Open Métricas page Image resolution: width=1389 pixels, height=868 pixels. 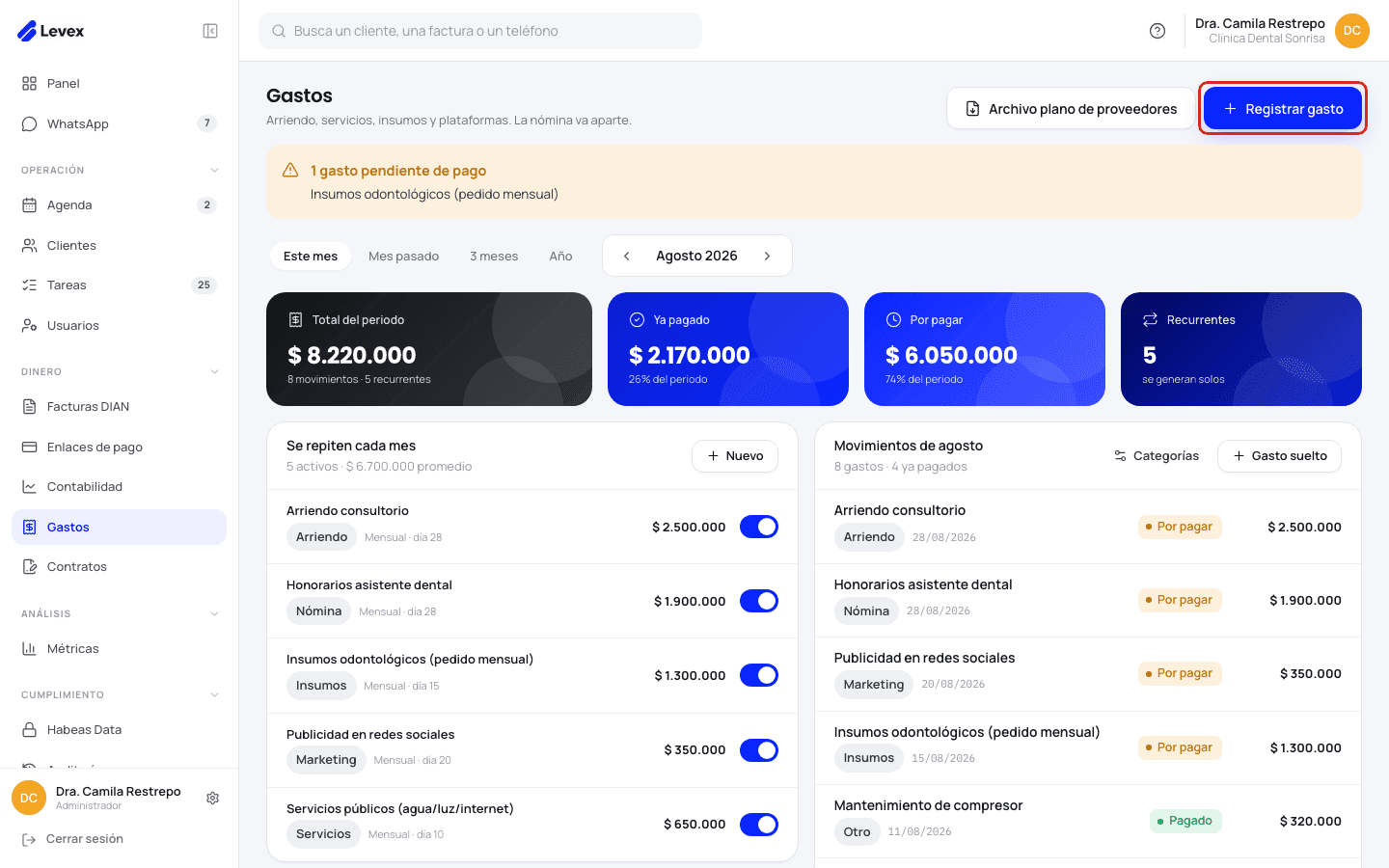coord(119,649)
